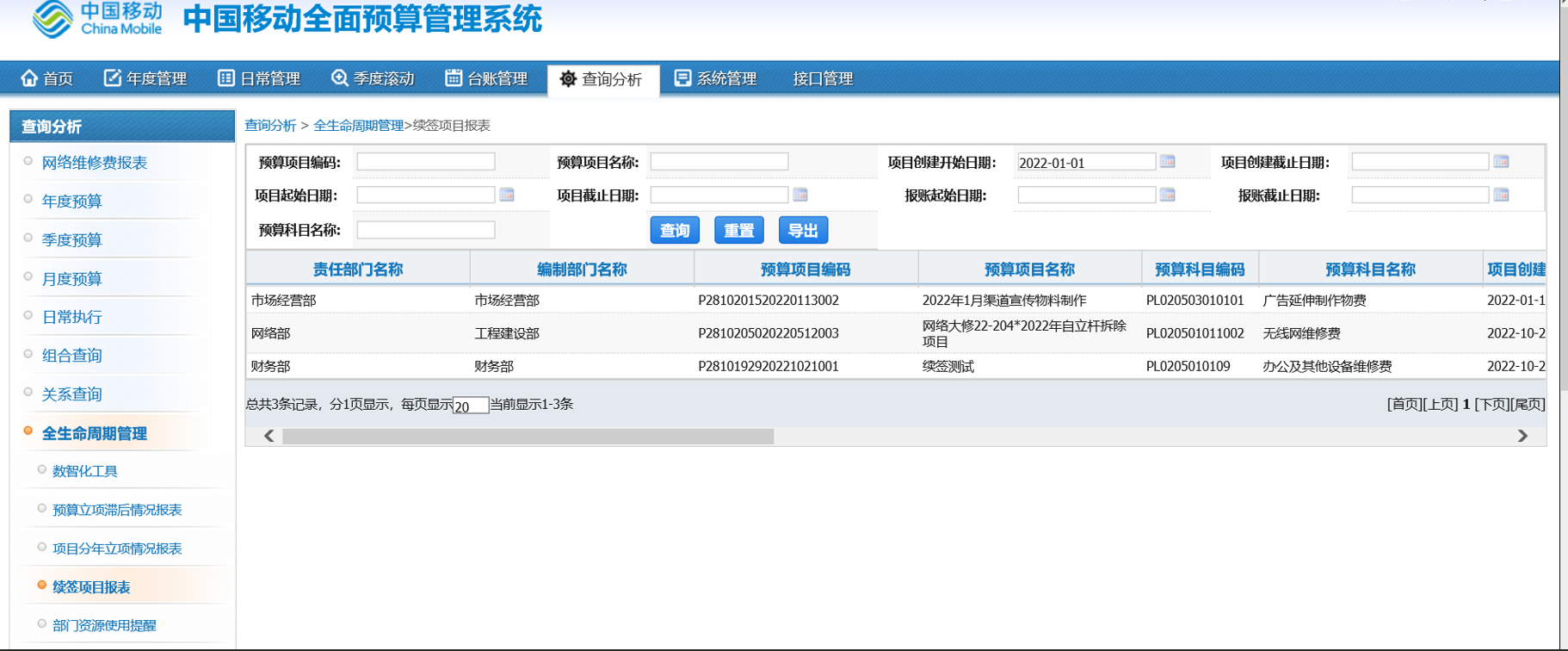The image size is (1568, 651).
Task: Open 部门资源使用提醒
Action: 104,625
